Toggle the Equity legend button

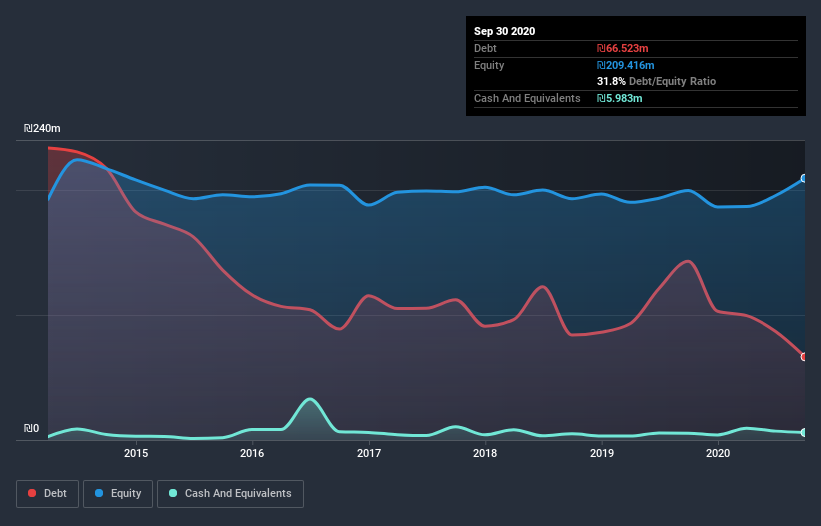[118, 494]
